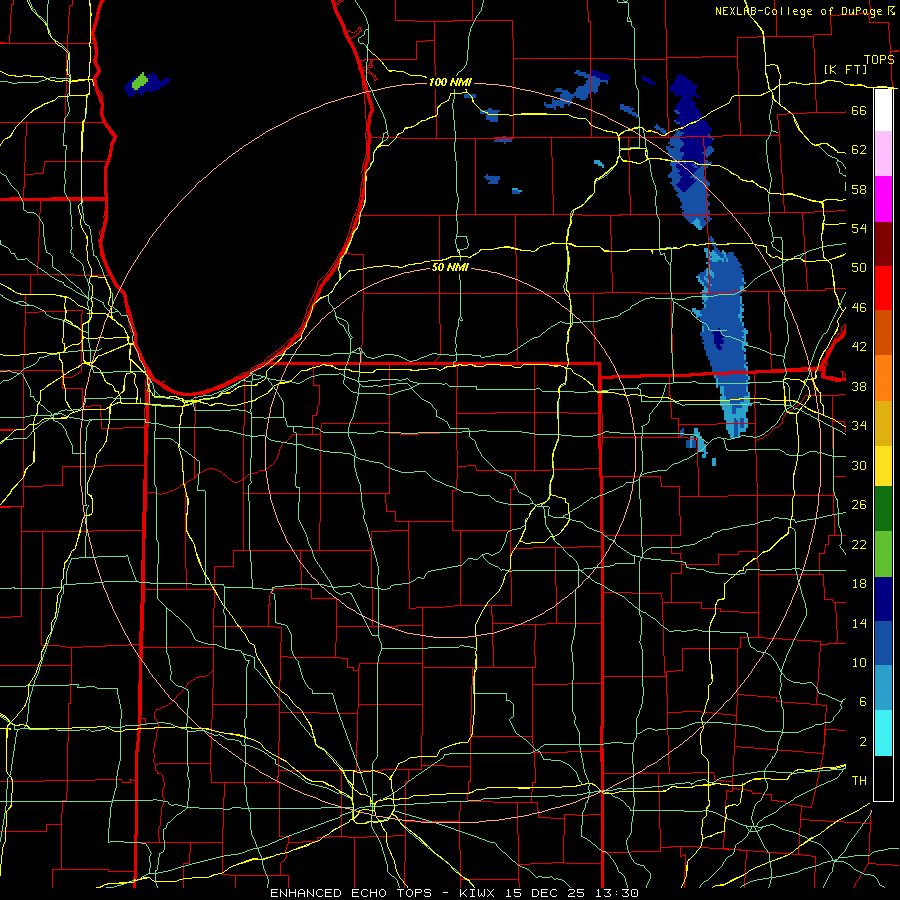Pick the yellow legend swatch near 30

(883, 465)
